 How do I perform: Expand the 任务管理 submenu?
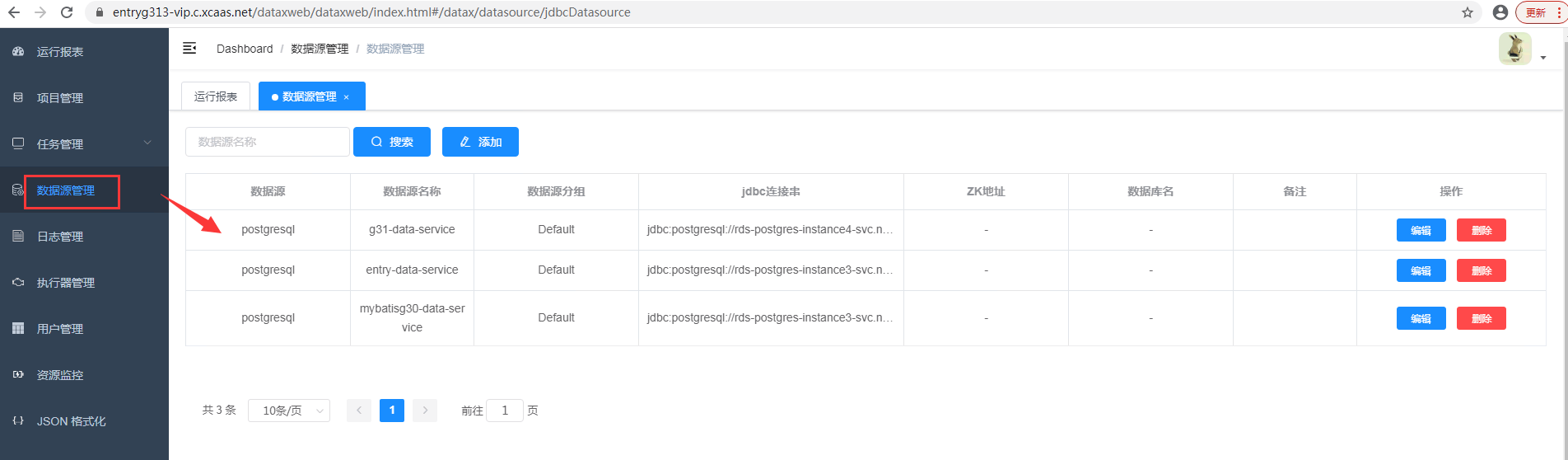click(84, 143)
